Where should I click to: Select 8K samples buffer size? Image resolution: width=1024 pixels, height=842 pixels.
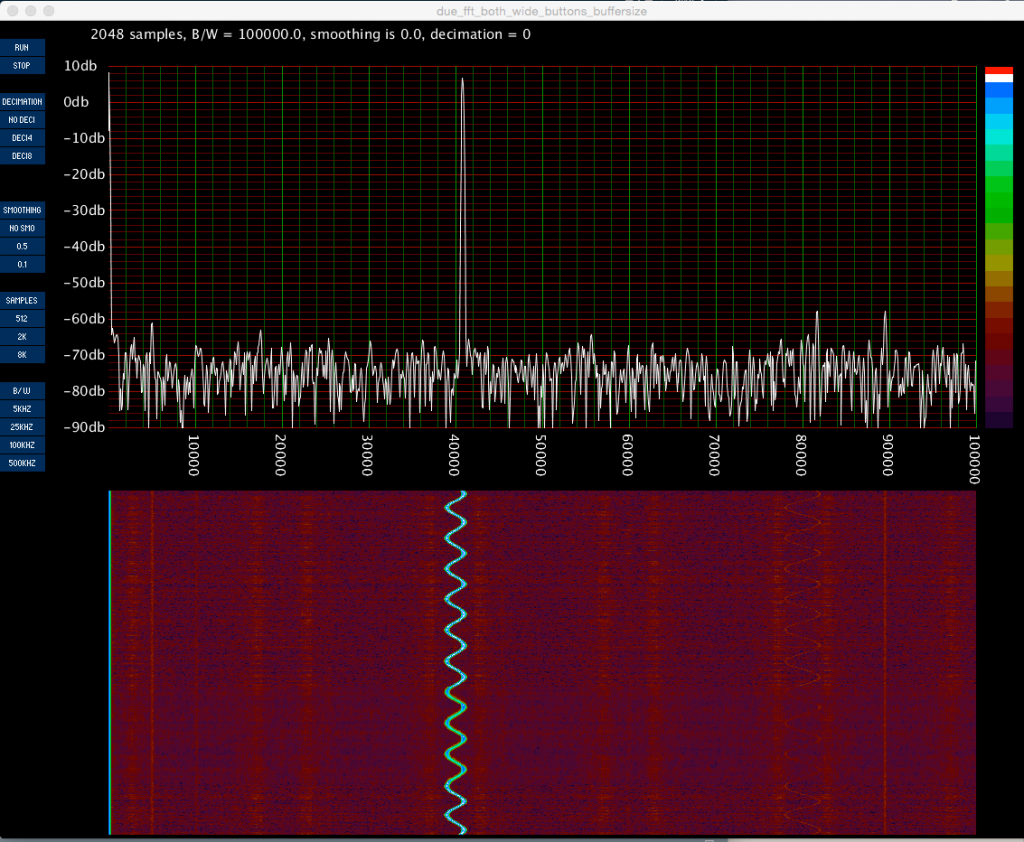[x=22, y=354]
